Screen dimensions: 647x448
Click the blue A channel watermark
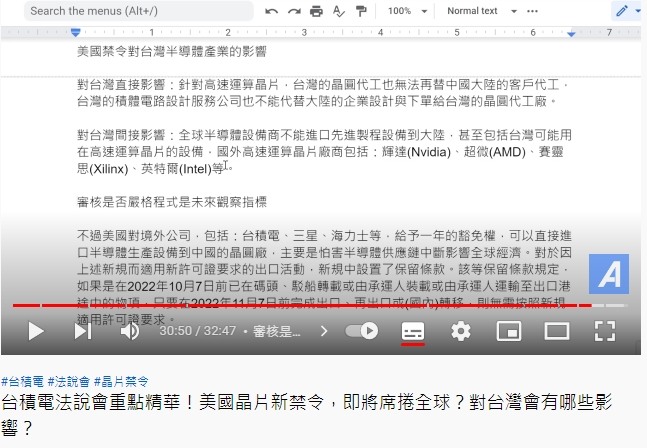point(609,274)
